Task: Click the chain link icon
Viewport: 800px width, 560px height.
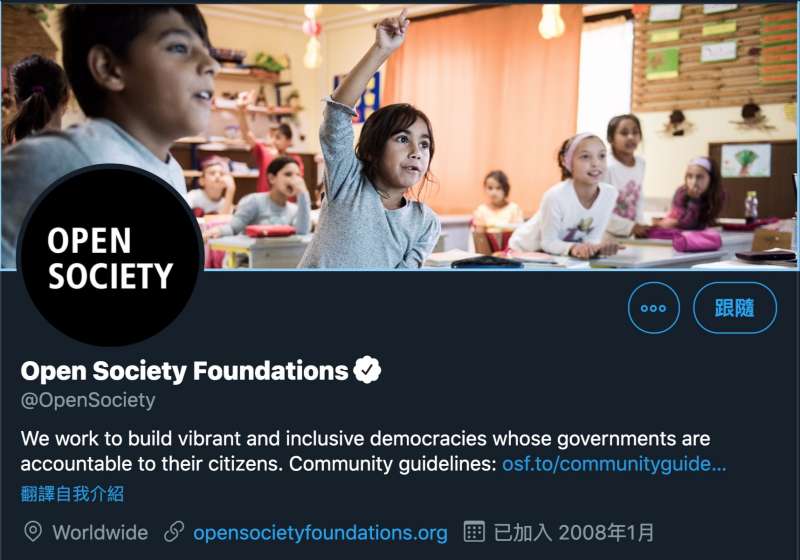Action: (174, 531)
